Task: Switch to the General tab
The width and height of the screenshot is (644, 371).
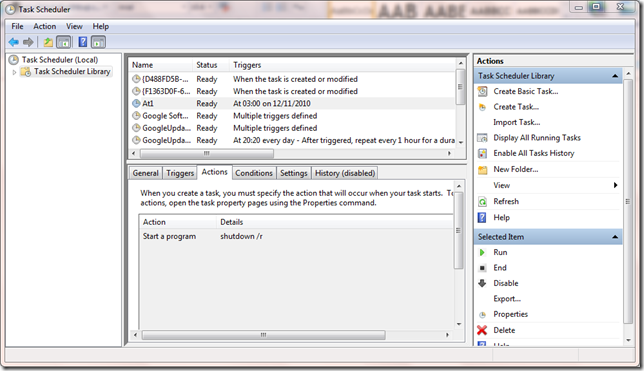Action: pyautogui.click(x=145, y=173)
